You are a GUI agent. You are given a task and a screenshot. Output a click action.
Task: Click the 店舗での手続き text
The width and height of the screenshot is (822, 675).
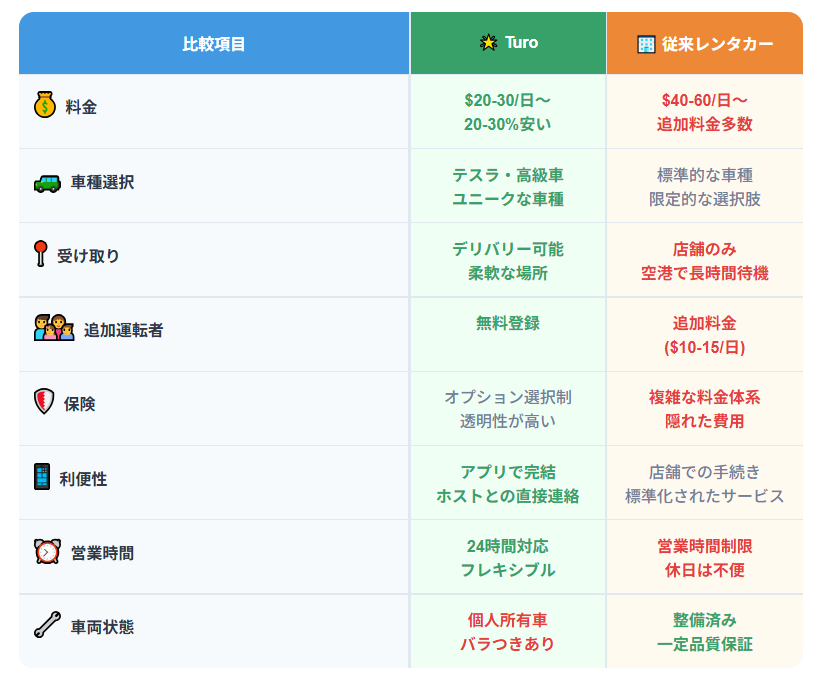pos(705,472)
